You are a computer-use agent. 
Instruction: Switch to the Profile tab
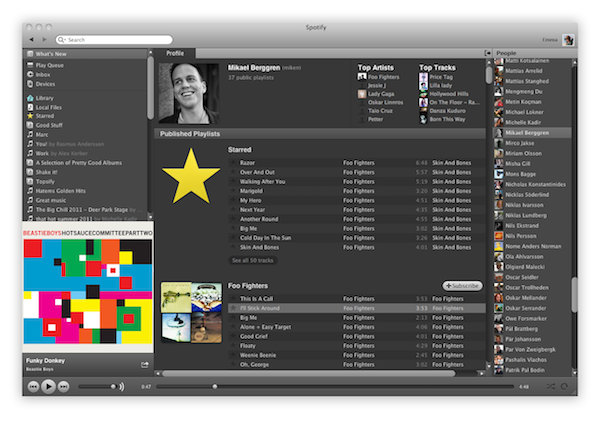(x=175, y=52)
